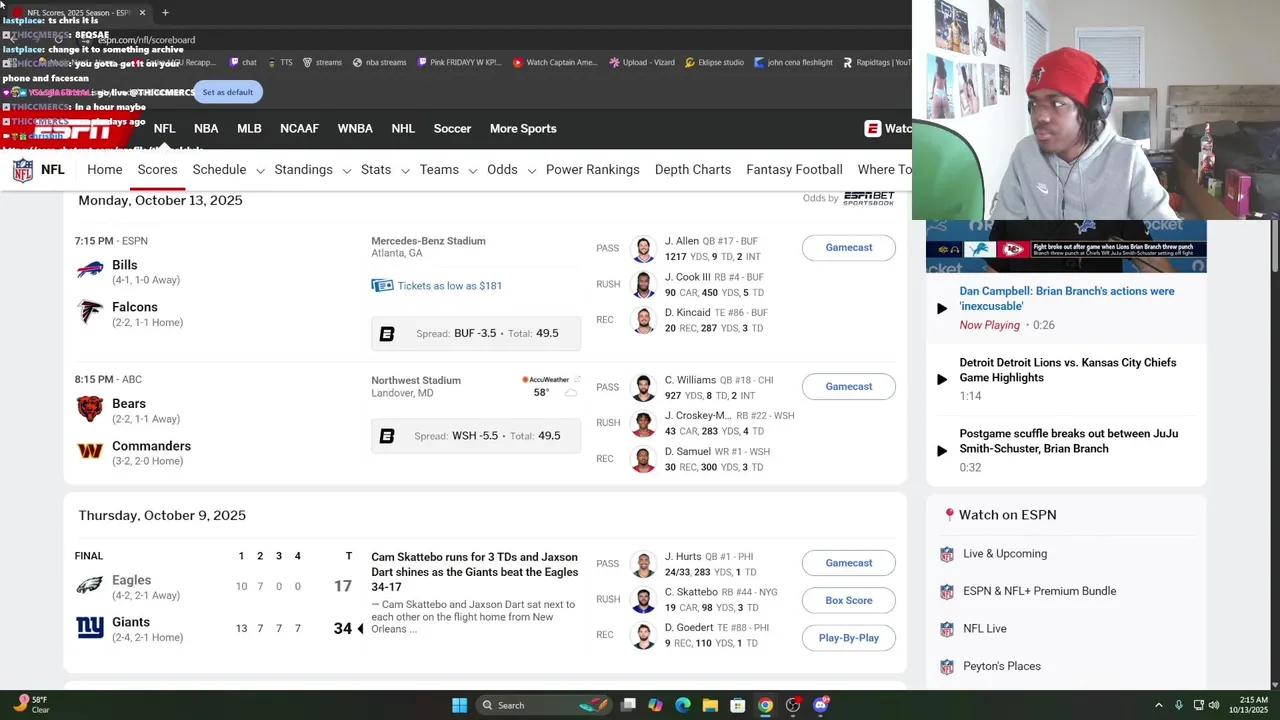
Task: Click the Set as default button
Action: (x=228, y=92)
